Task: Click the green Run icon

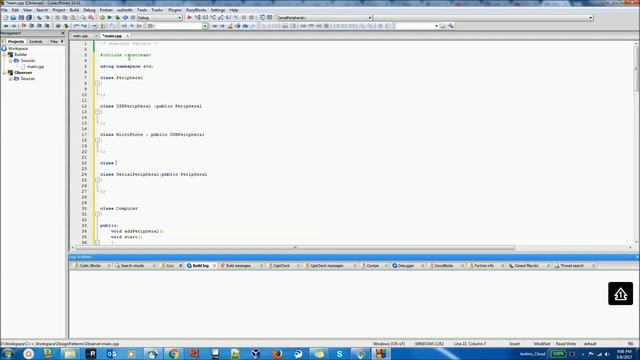Action: tap(109, 18)
